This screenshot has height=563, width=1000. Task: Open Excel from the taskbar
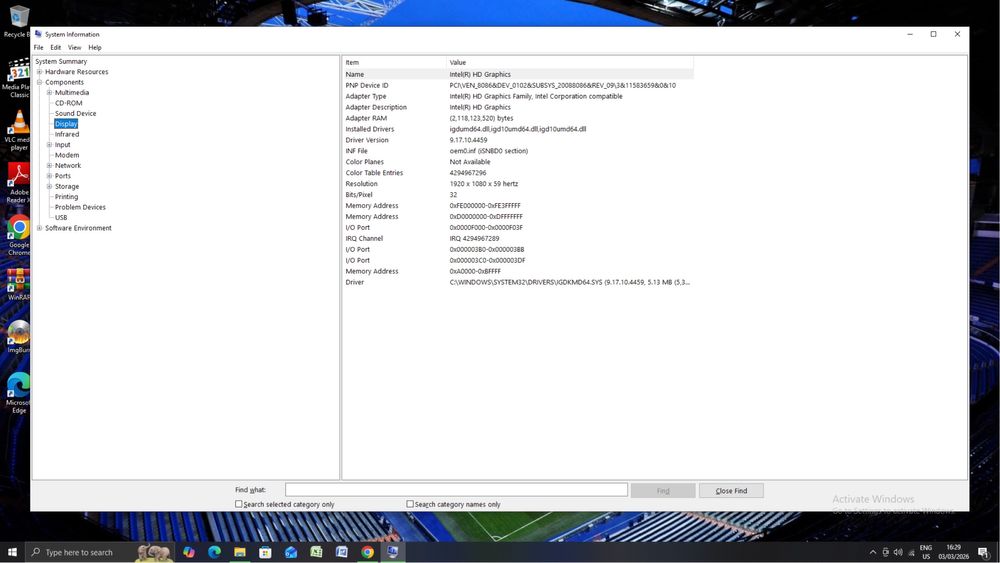[316, 552]
